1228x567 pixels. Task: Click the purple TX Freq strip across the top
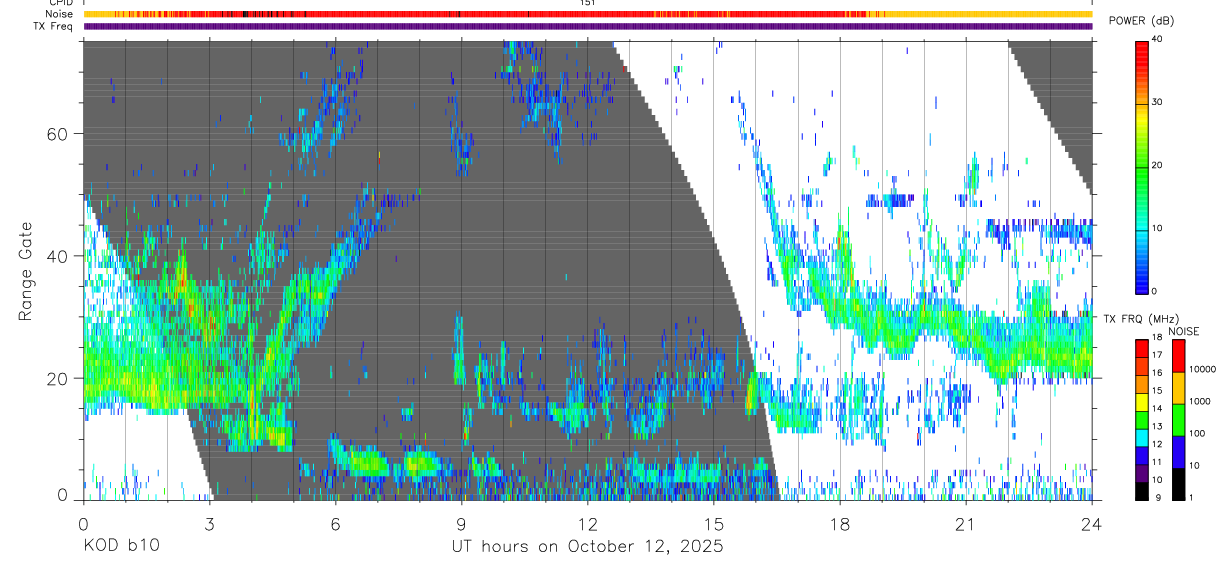(x=588, y=26)
